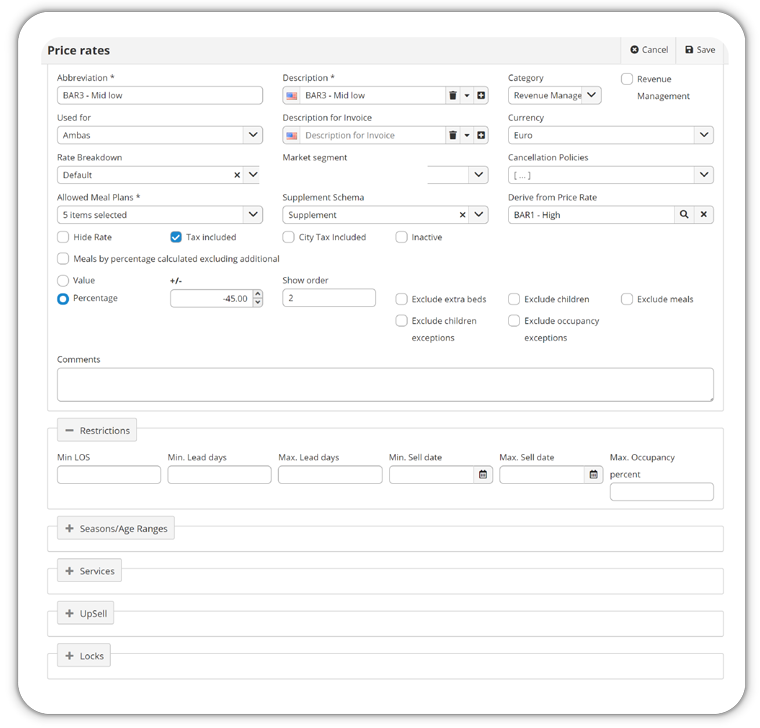760x728 pixels.
Task: Clear the Supplement Schema selection
Action: coord(462,215)
